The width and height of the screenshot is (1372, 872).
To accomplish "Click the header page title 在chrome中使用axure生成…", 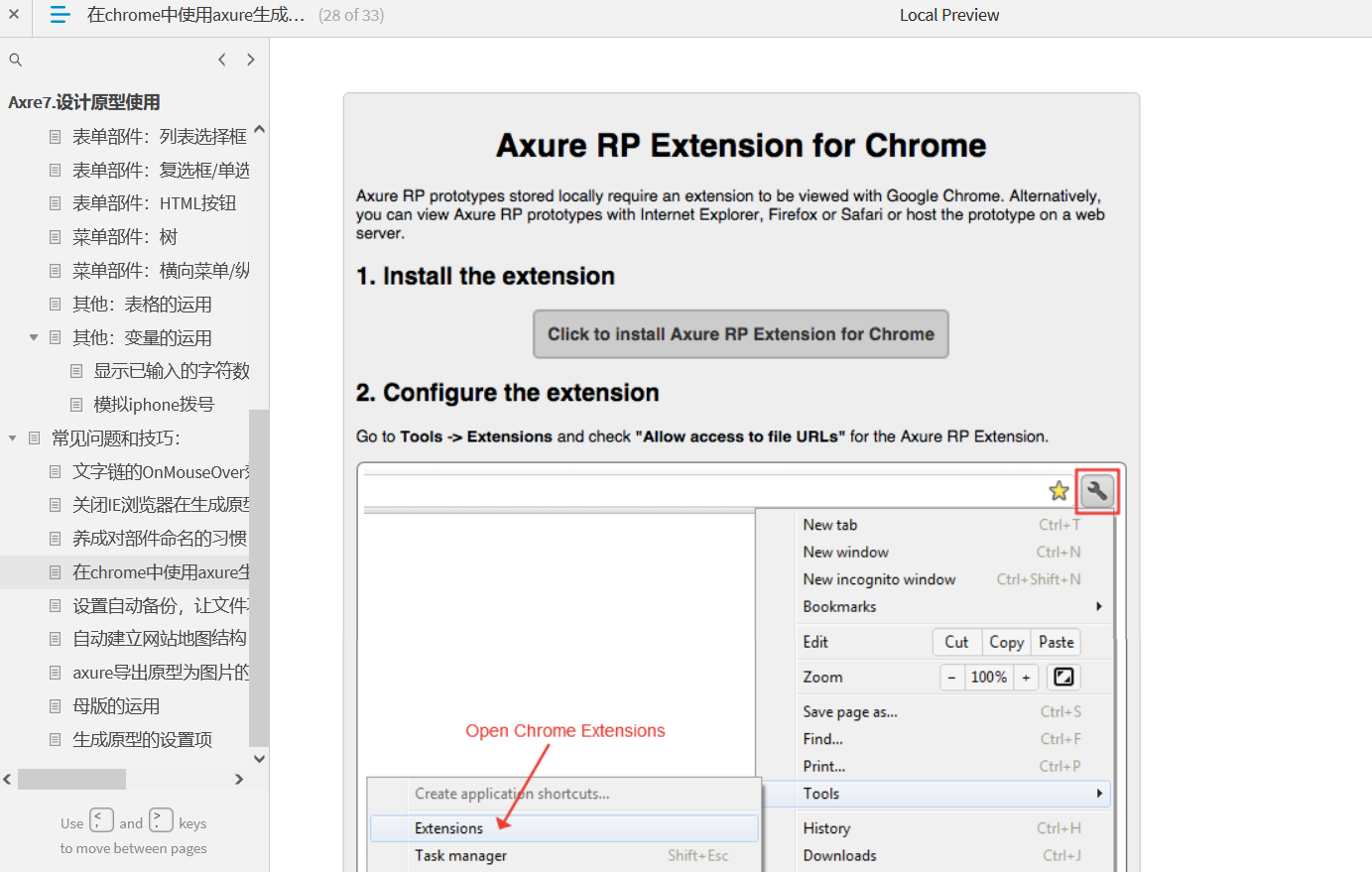I will point(195,15).
